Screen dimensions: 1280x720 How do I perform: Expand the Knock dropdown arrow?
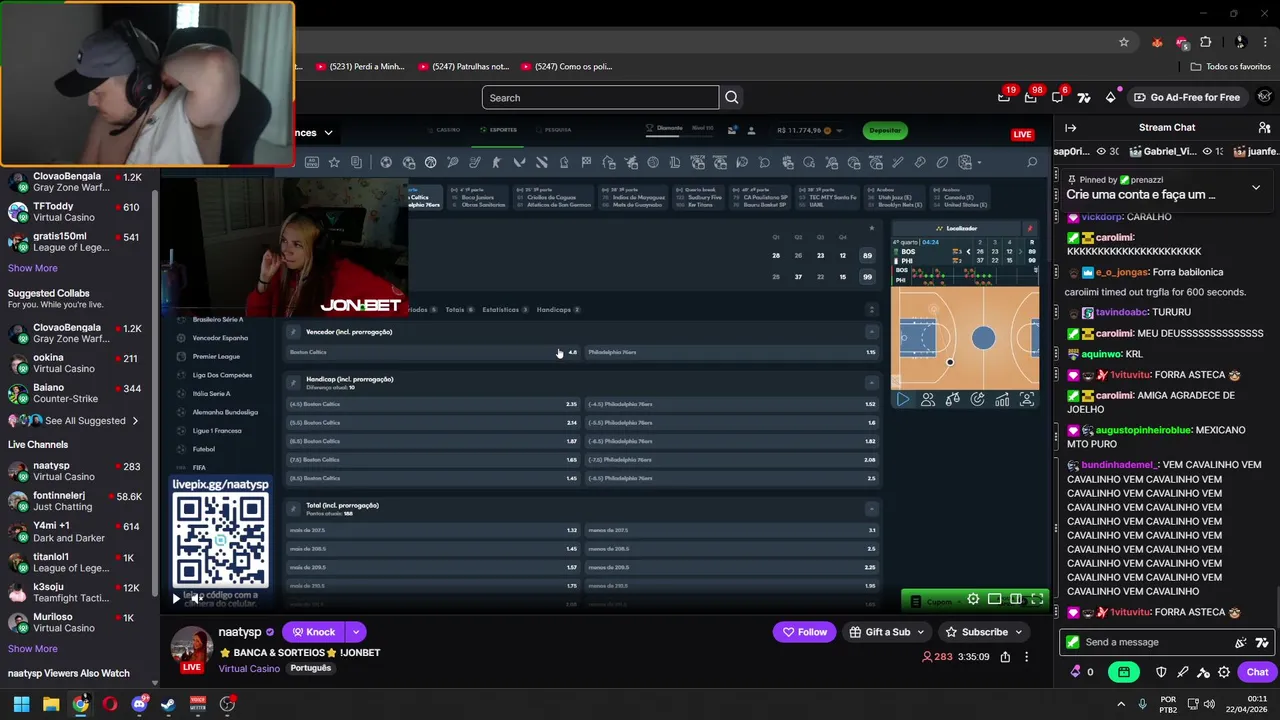[x=355, y=632]
